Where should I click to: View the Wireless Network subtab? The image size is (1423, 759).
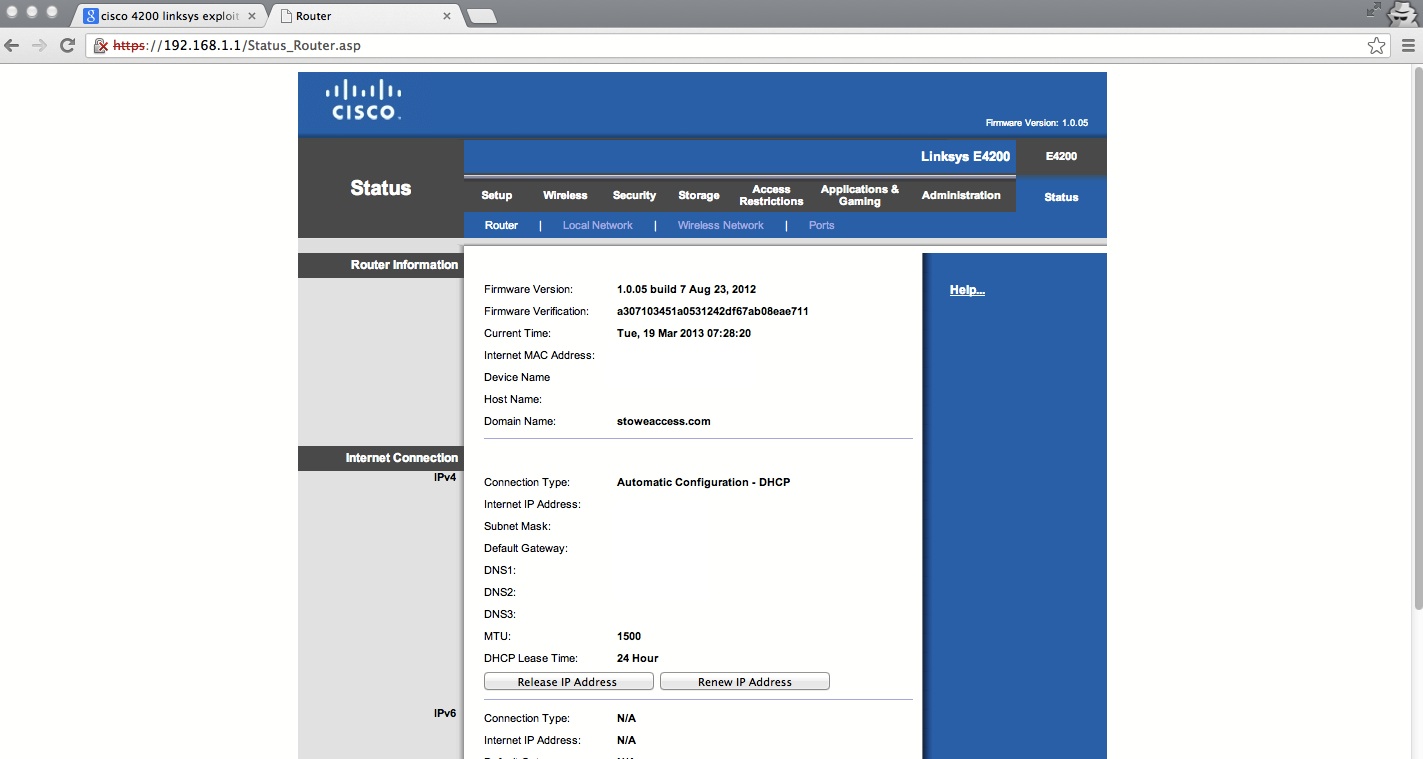[721, 225]
